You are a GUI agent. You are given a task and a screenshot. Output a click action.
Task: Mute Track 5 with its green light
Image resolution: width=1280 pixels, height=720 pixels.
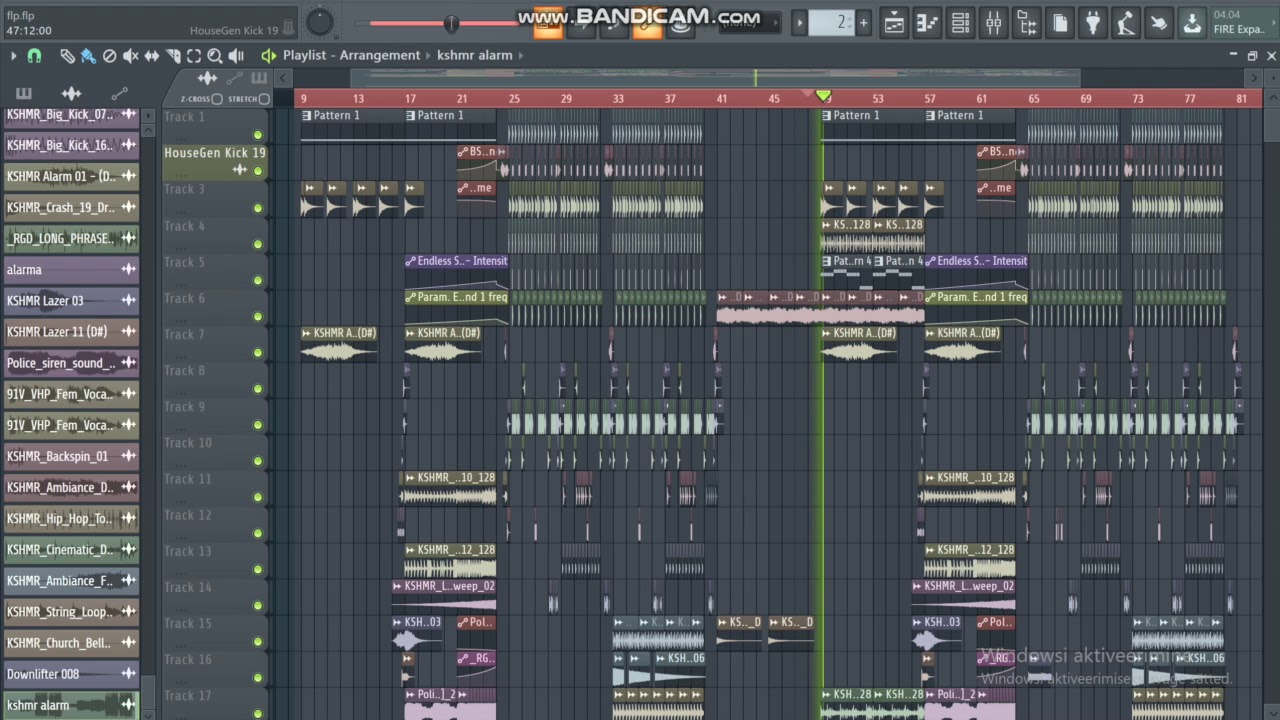tap(258, 280)
